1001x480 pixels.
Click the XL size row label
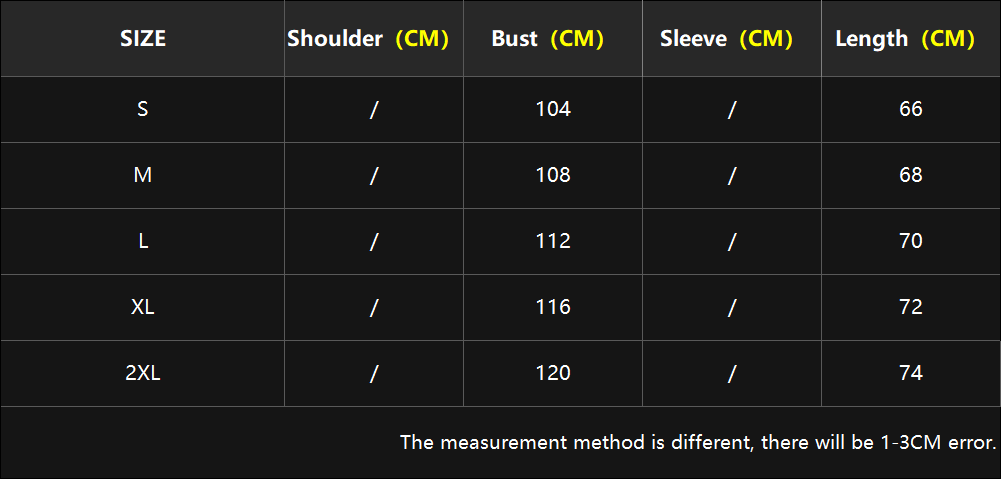(143, 307)
